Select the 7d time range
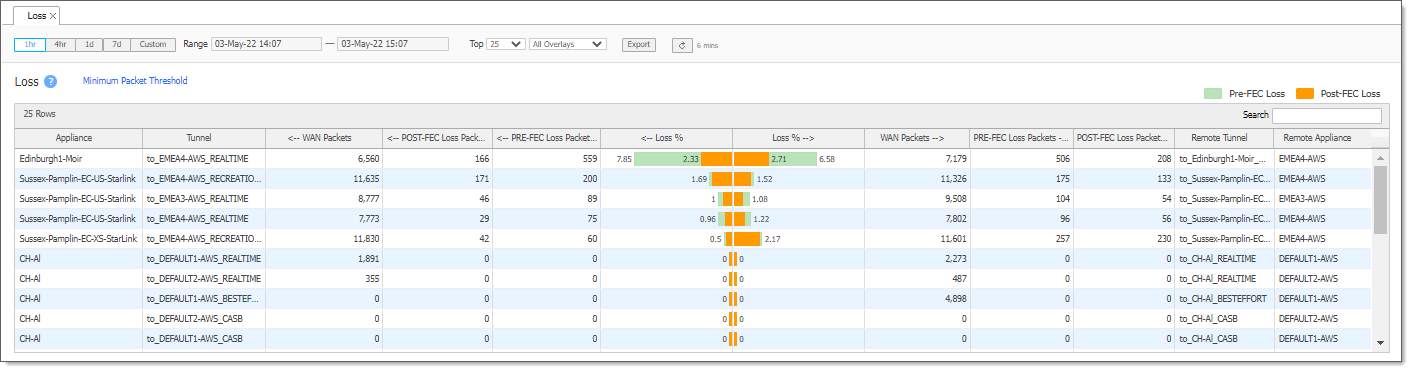This screenshot has height=371, width=1411. coord(117,44)
